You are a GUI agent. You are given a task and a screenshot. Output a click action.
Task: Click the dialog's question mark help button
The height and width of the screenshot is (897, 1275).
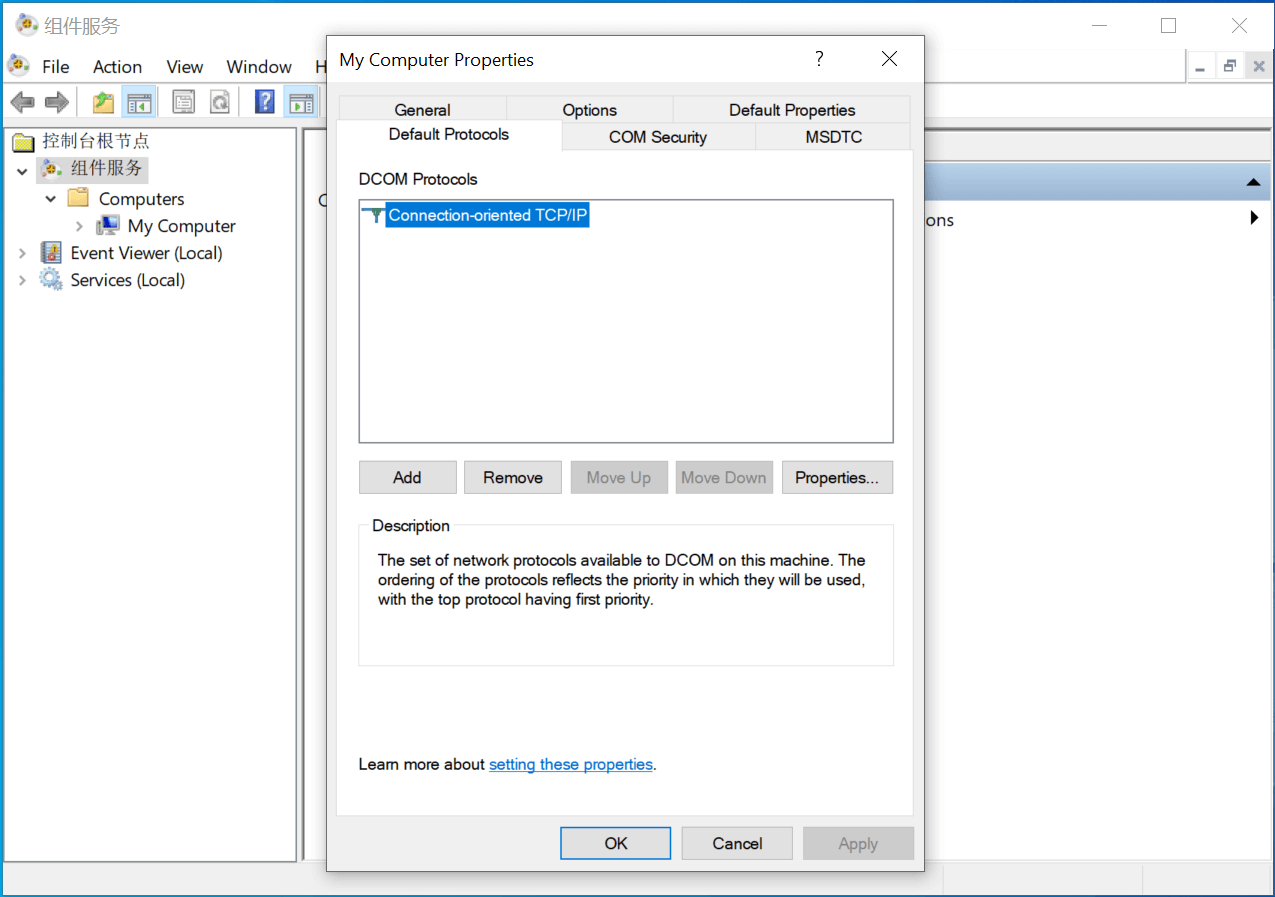[819, 59]
